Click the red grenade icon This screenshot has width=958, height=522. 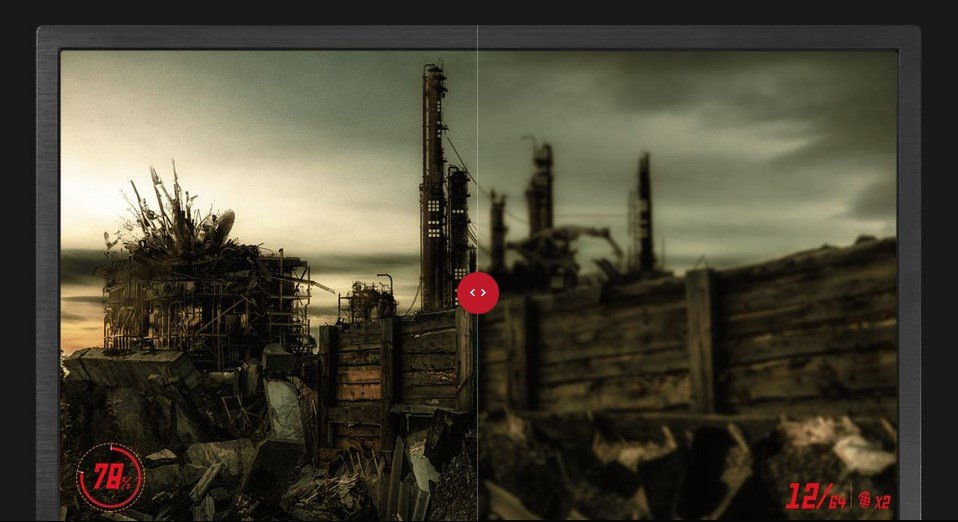(864, 498)
